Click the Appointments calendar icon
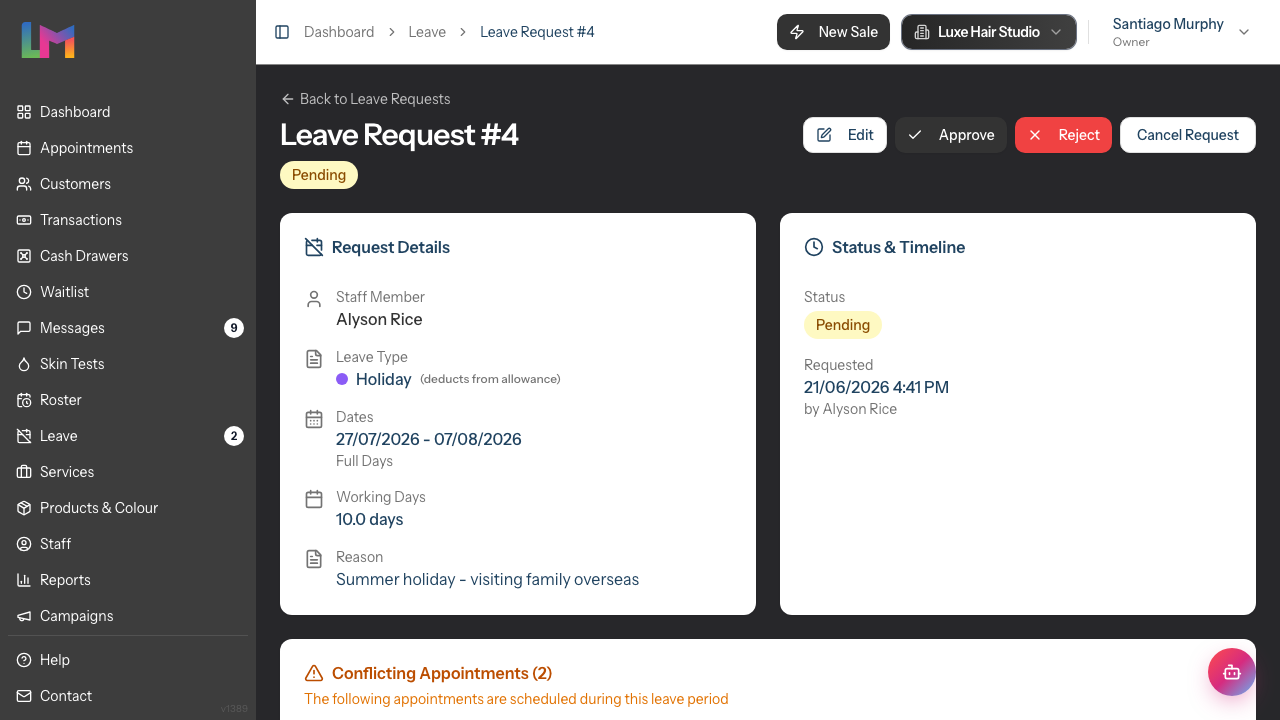This screenshot has width=1280, height=720. point(24,148)
